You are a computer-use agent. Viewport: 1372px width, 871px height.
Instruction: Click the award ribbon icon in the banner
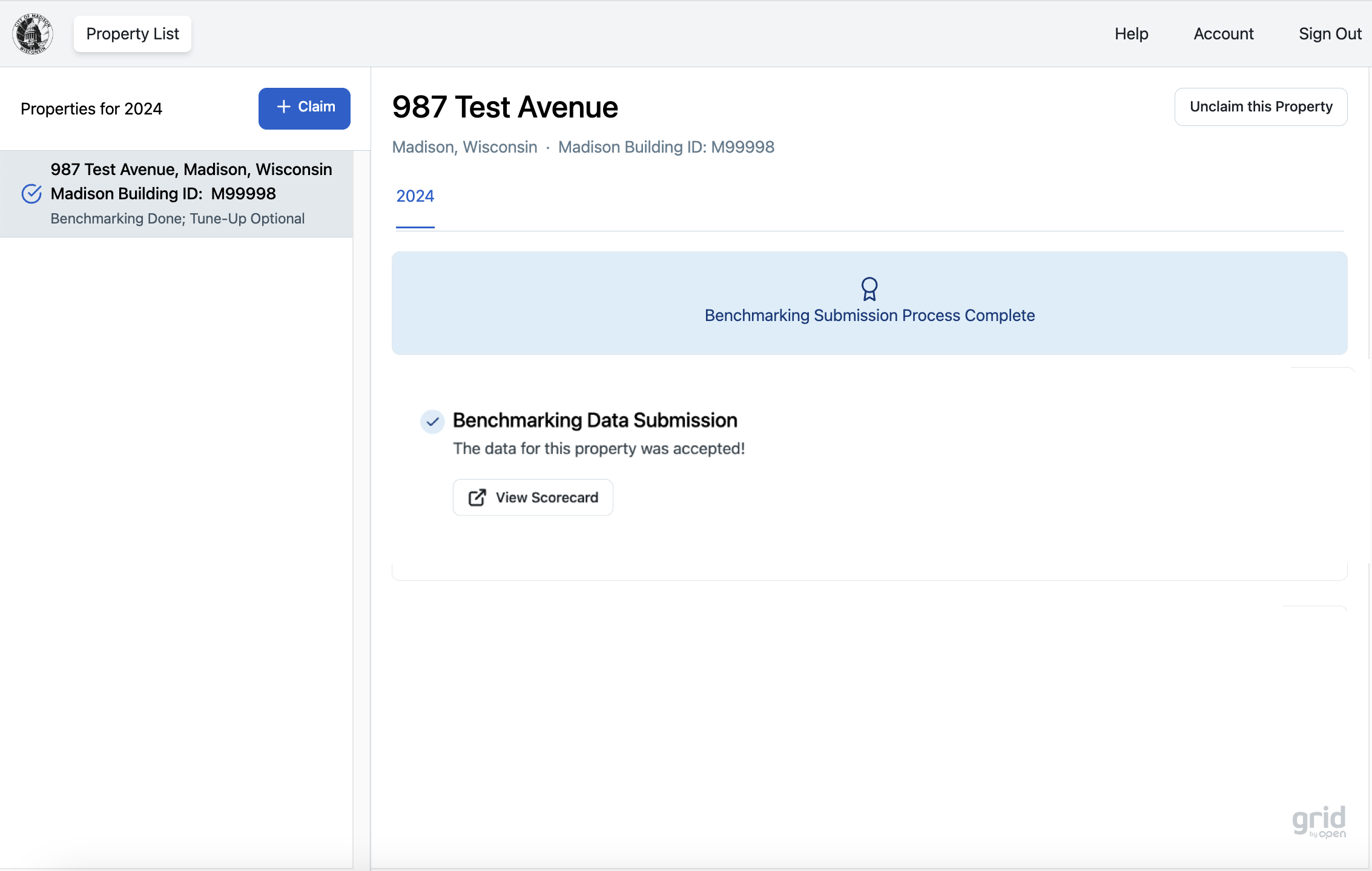click(869, 289)
